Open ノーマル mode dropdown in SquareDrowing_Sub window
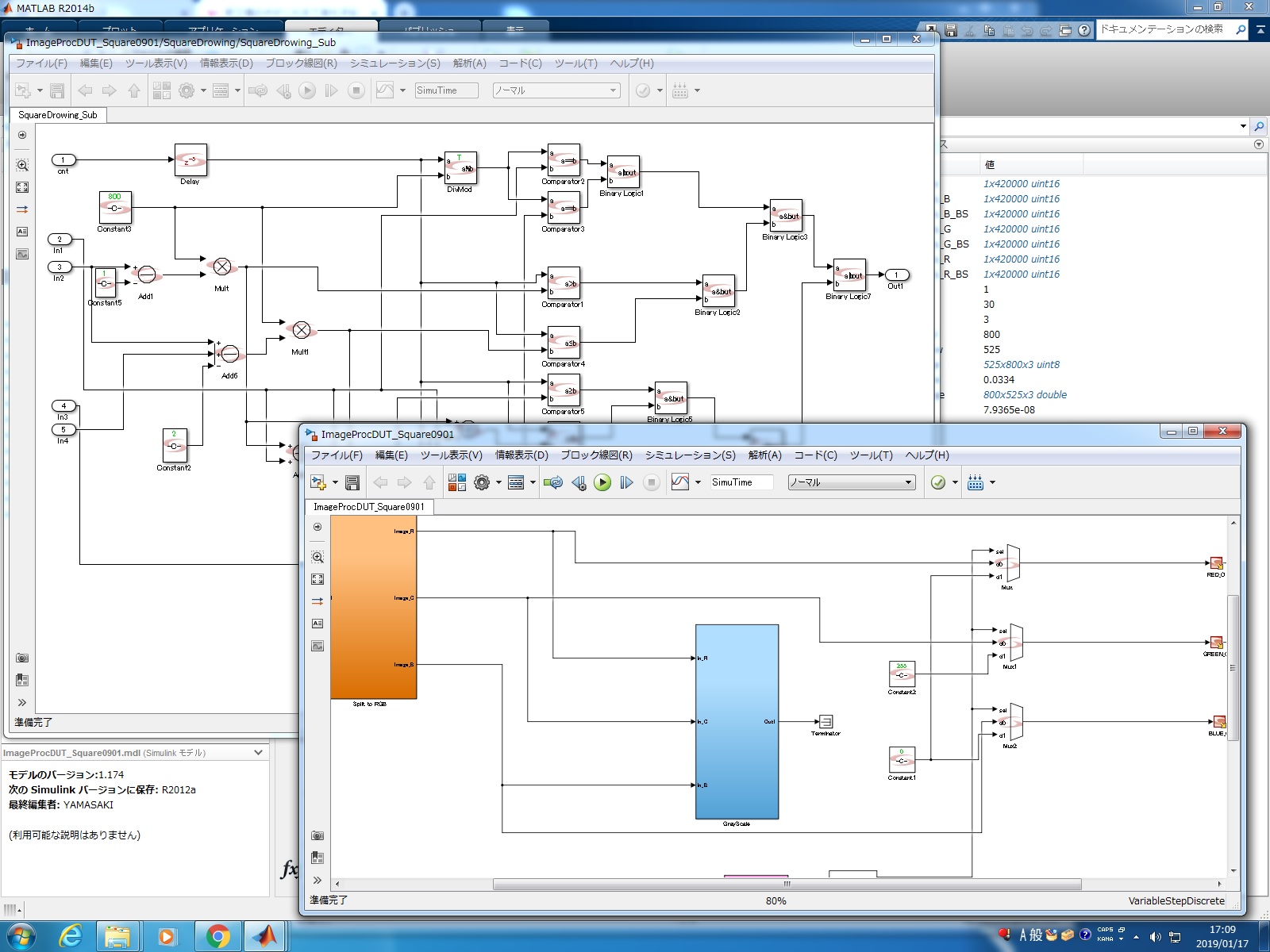Screen dimensions: 1270x952 point(556,90)
